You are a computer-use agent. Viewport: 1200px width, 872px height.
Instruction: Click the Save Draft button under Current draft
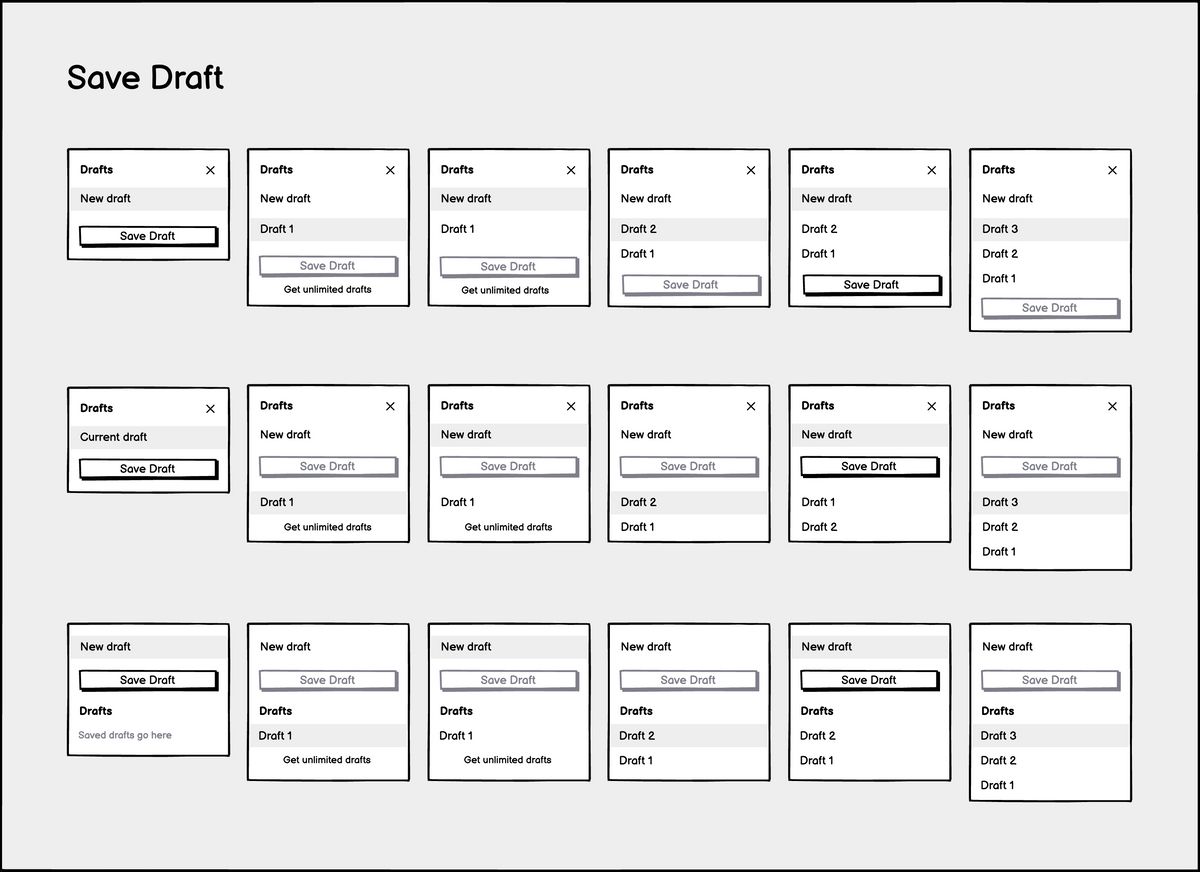click(148, 468)
